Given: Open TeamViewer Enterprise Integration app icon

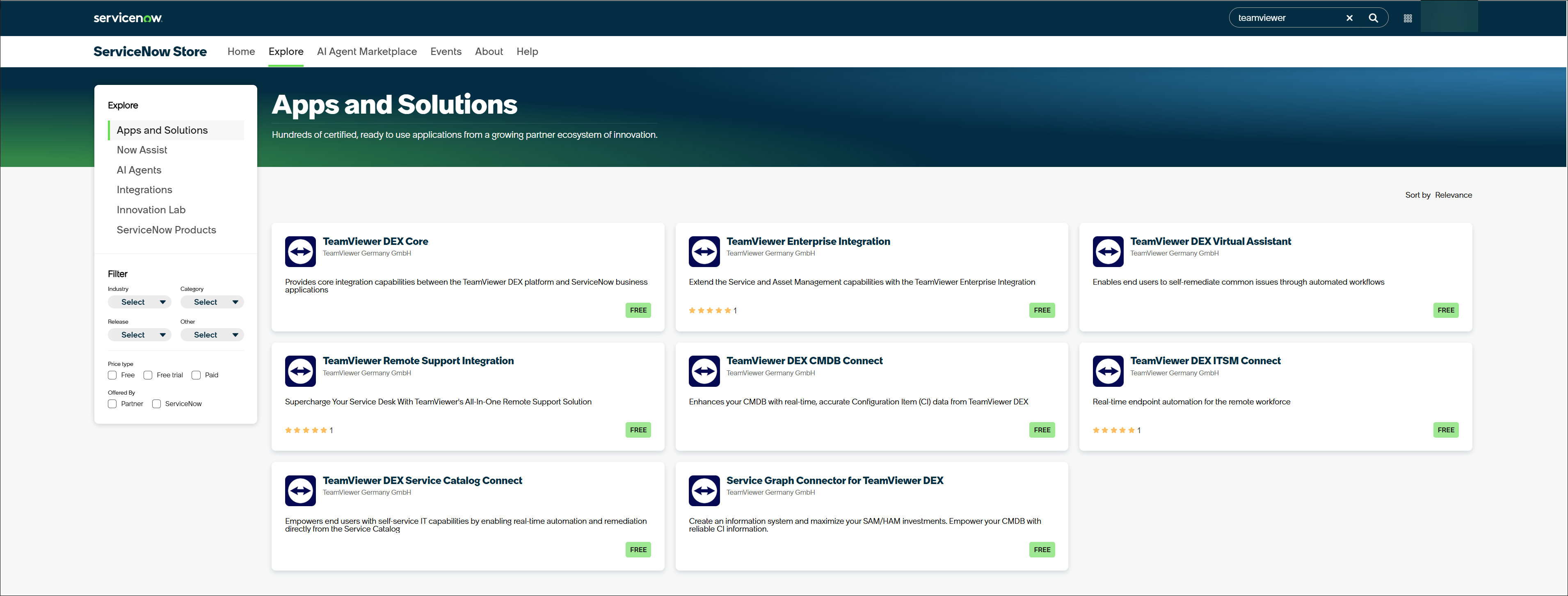Looking at the screenshot, I should tap(704, 251).
